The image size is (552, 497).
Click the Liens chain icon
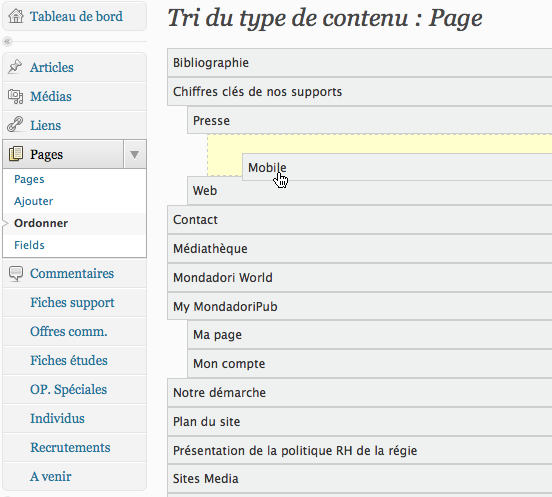click(15, 125)
